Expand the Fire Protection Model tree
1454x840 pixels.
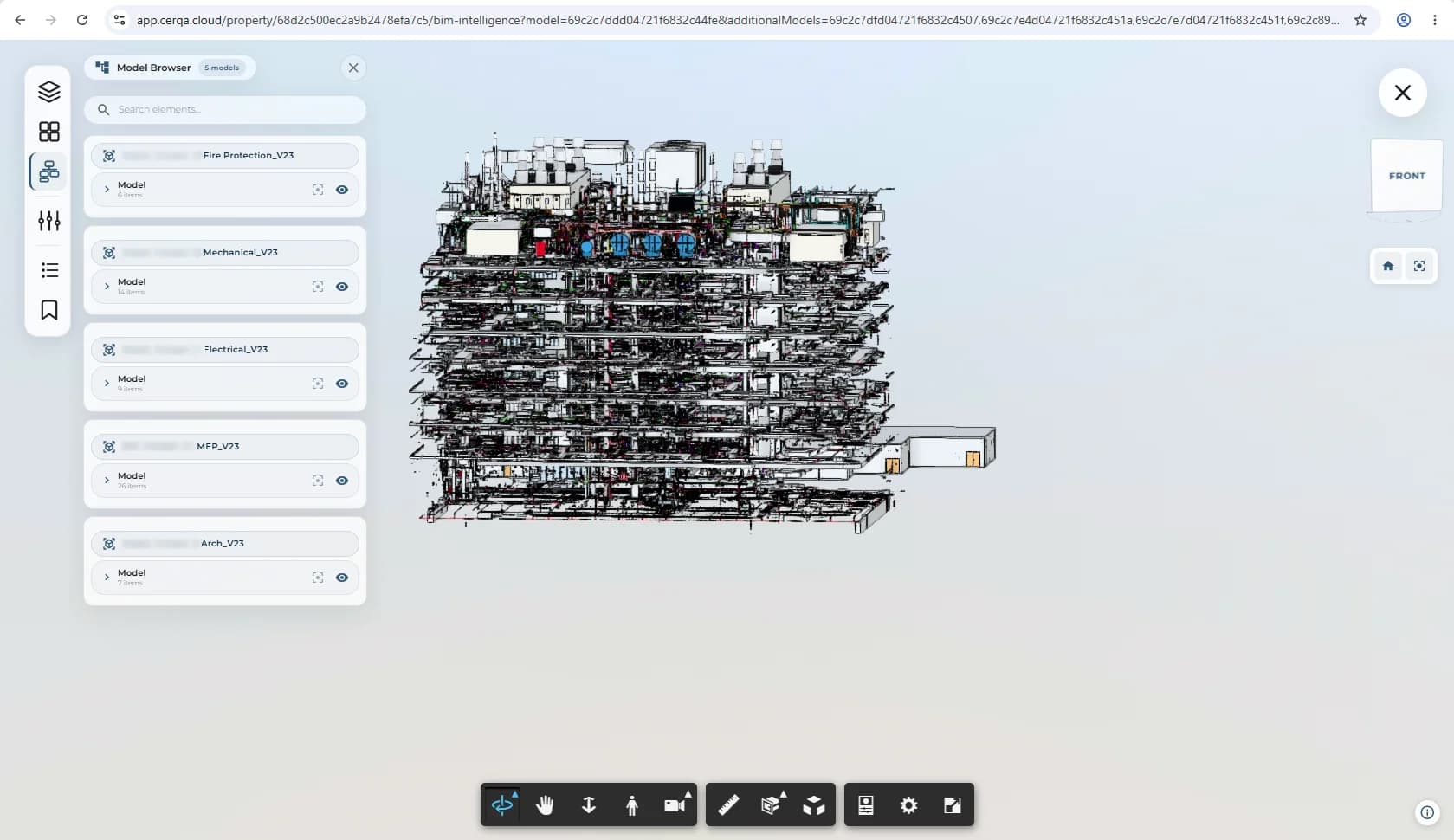(x=107, y=189)
